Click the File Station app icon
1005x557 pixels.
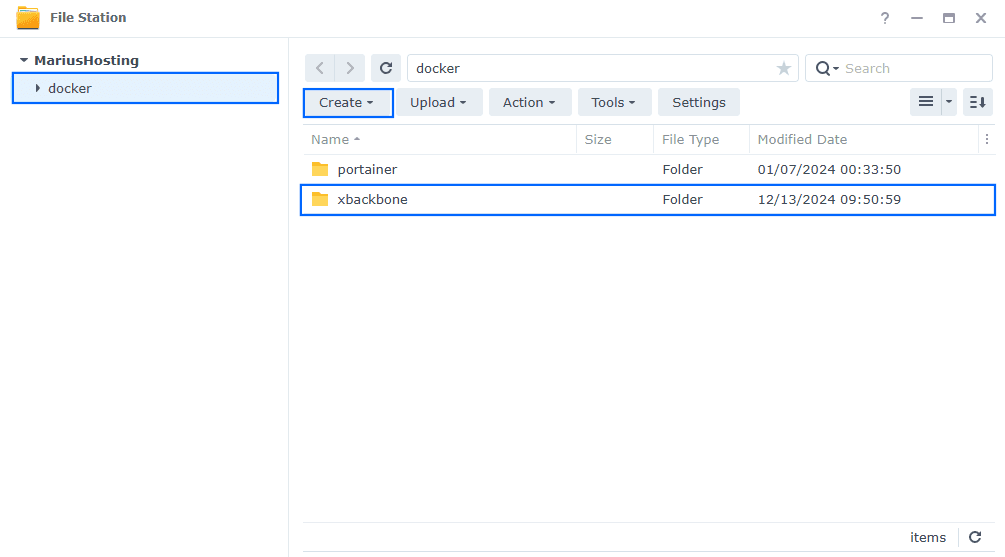pyautogui.click(x=28, y=17)
